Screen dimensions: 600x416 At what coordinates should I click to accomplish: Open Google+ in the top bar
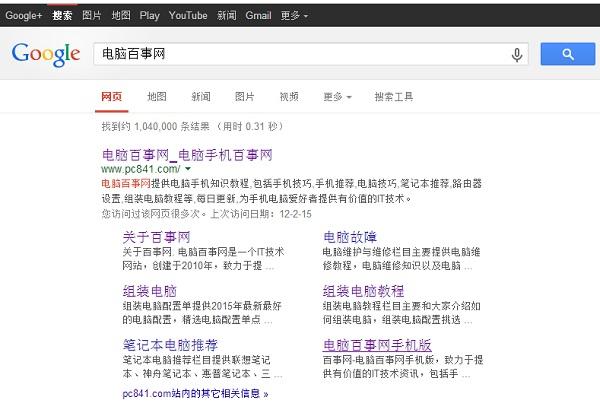tap(24, 16)
